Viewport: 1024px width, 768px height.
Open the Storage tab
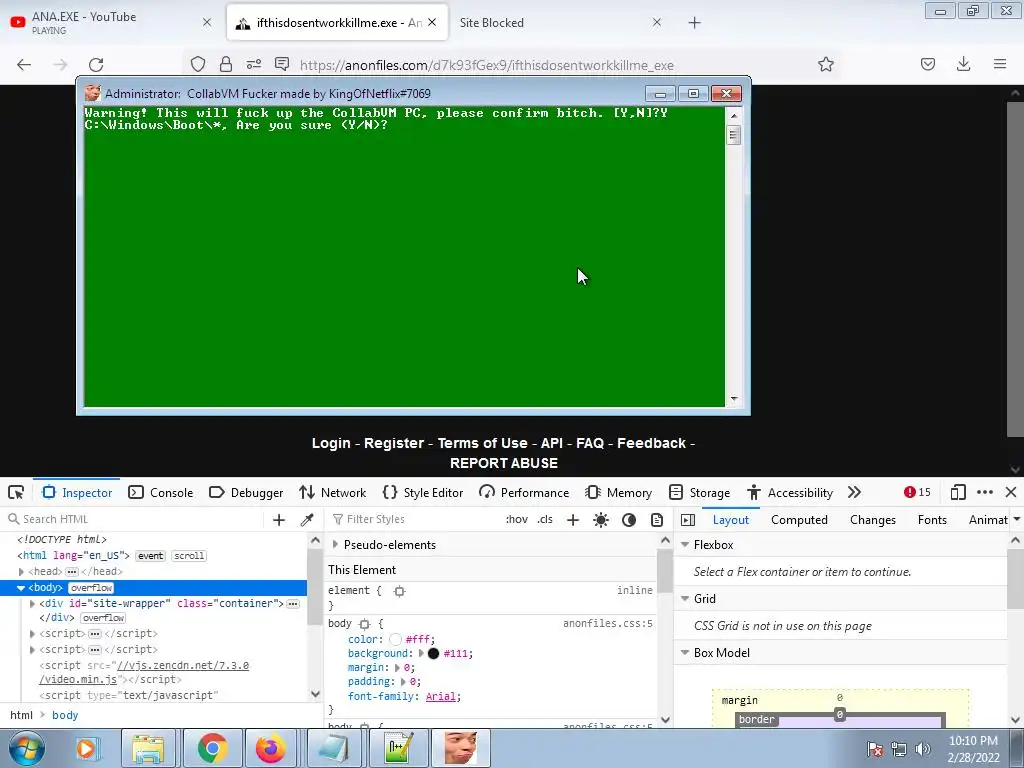click(699, 492)
